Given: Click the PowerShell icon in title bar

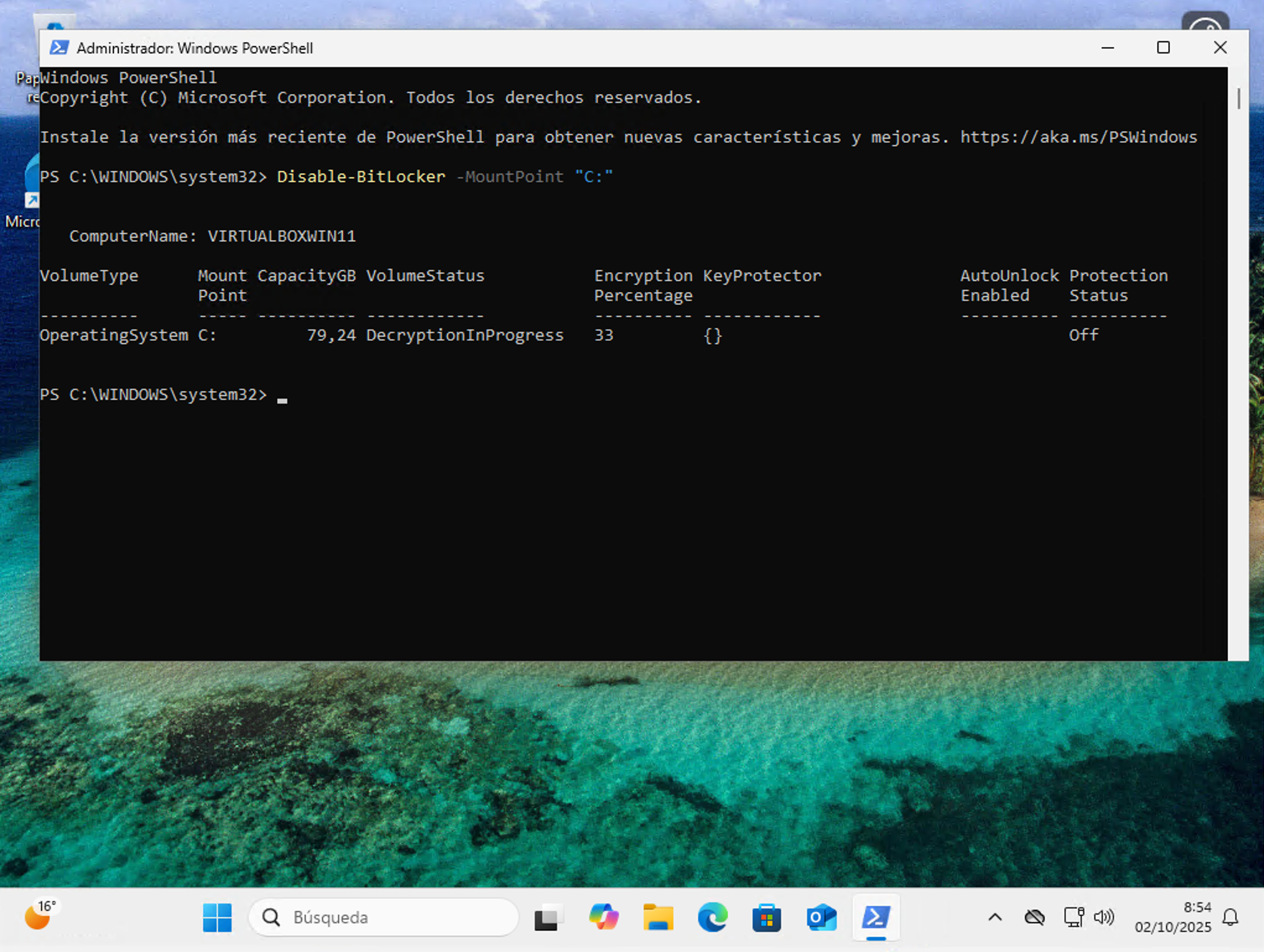Looking at the screenshot, I should pyautogui.click(x=59, y=48).
